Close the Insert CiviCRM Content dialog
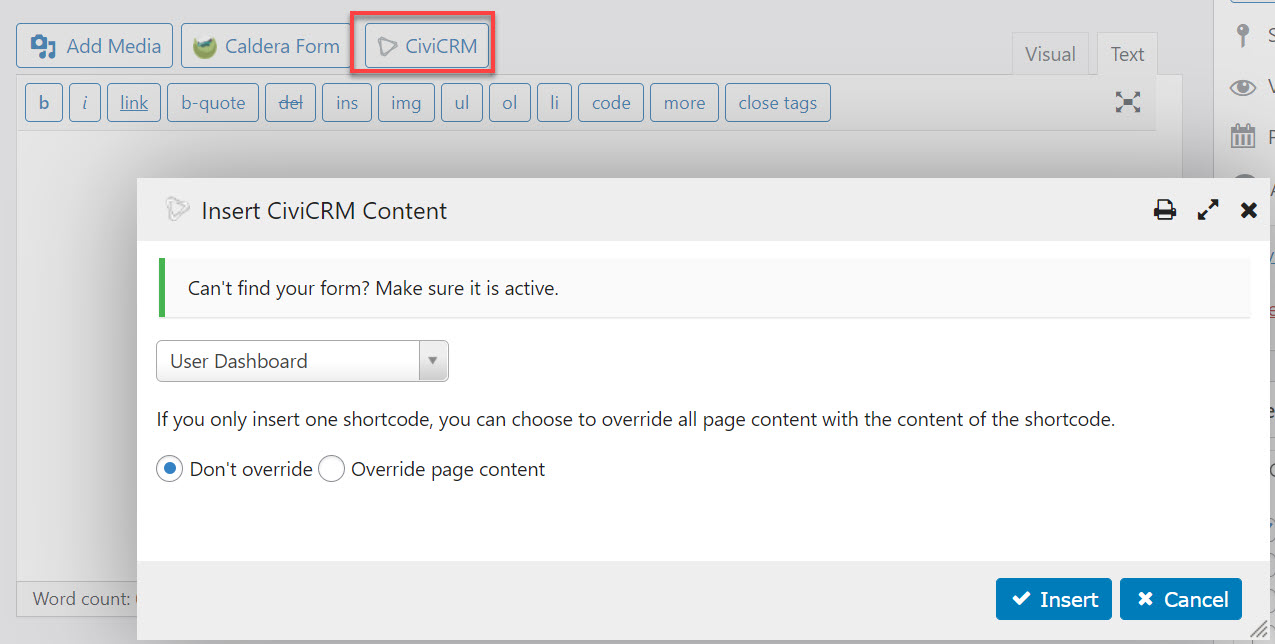1275x644 pixels. click(1249, 210)
